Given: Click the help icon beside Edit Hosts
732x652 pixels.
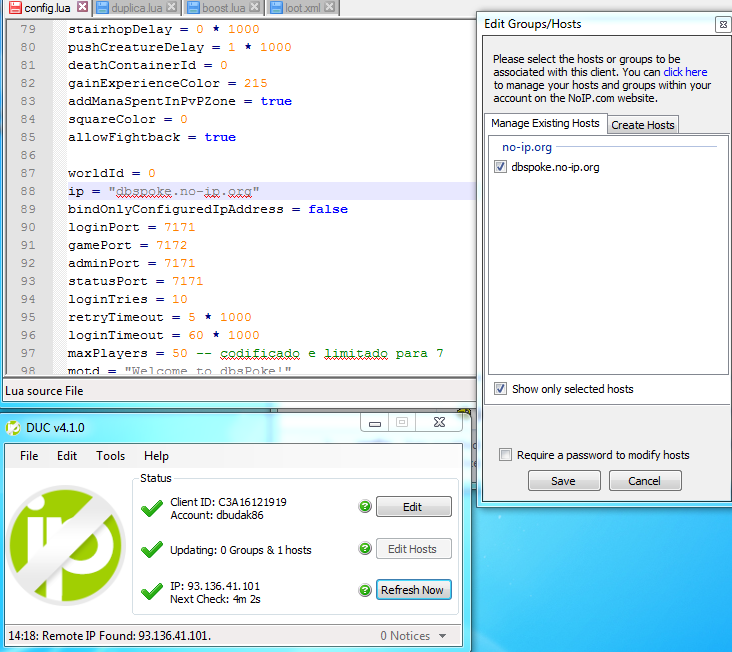Looking at the screenshot, I should tap(365, 548).
